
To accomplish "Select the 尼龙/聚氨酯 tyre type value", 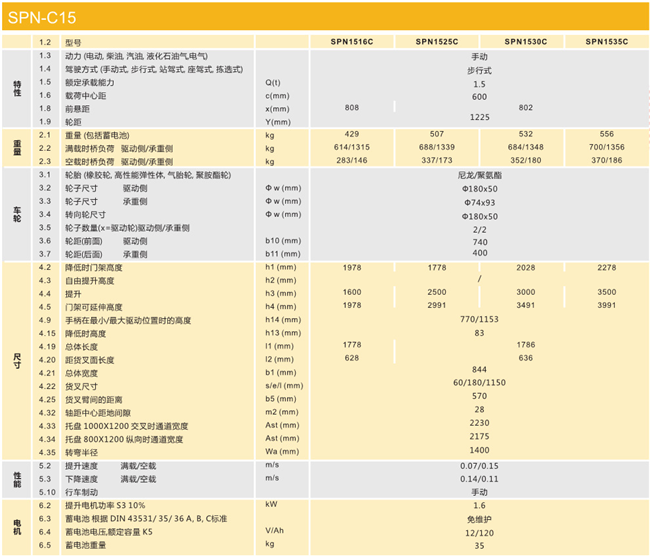I will tap(479, 174).
